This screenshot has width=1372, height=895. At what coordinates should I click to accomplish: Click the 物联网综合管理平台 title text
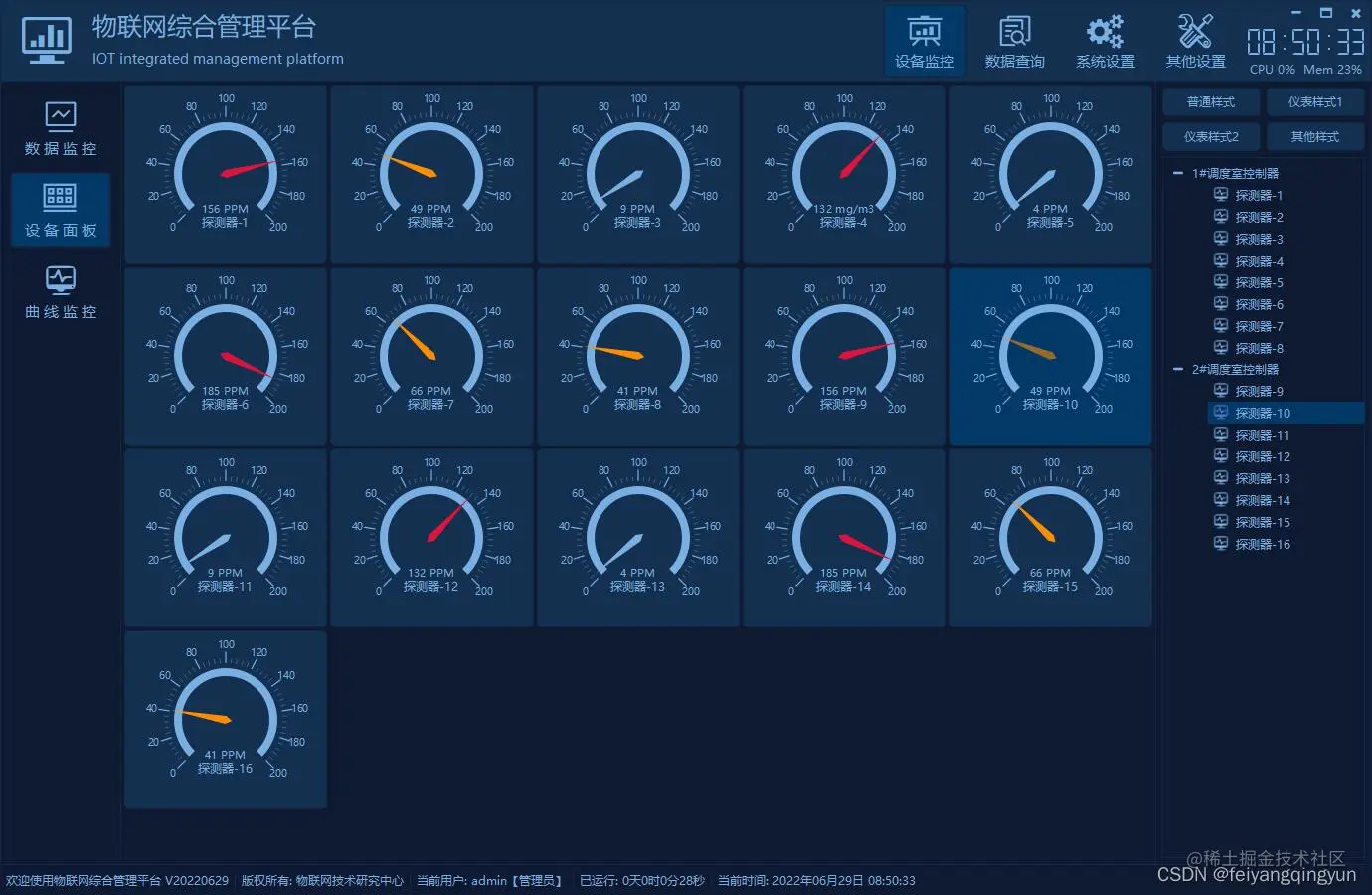coord(205,27)
